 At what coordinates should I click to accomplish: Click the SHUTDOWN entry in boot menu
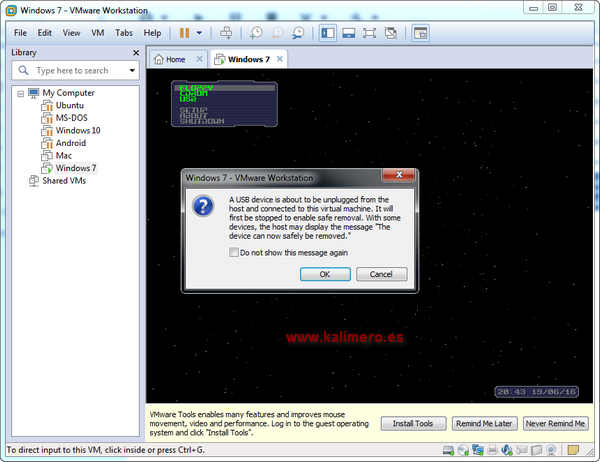pos(202,121)
